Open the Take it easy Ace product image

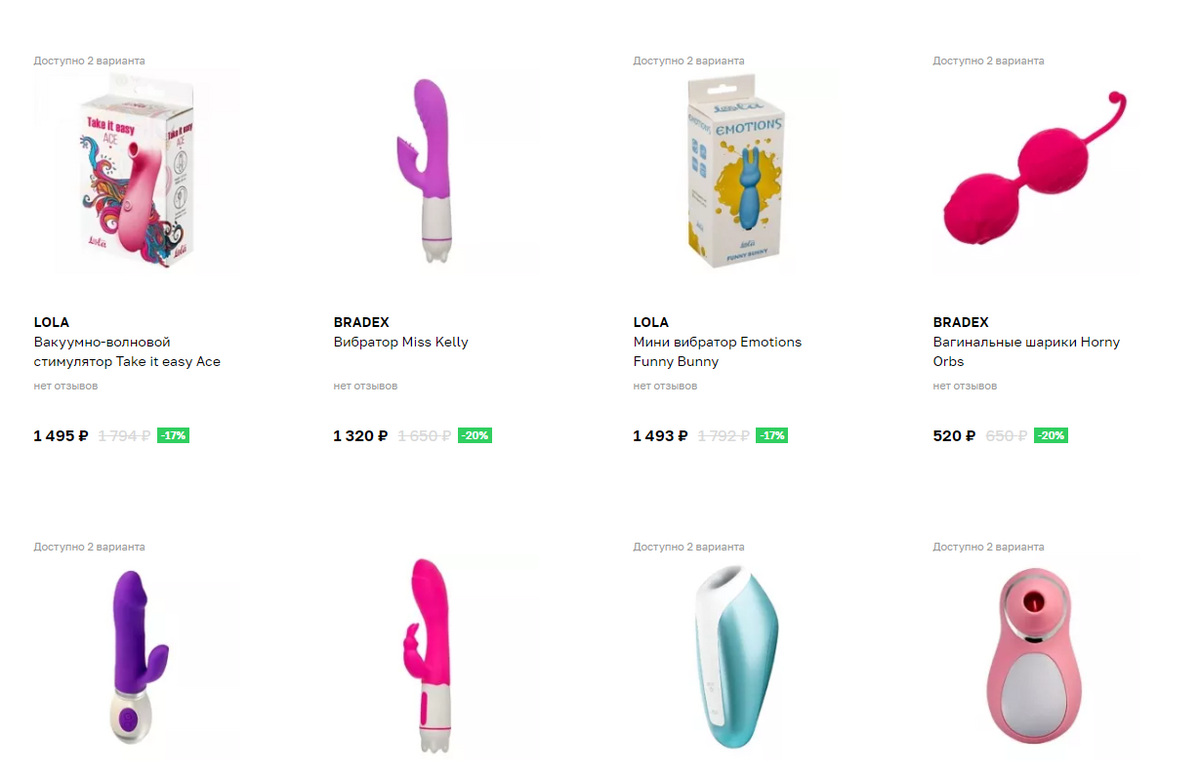point(137,170)
